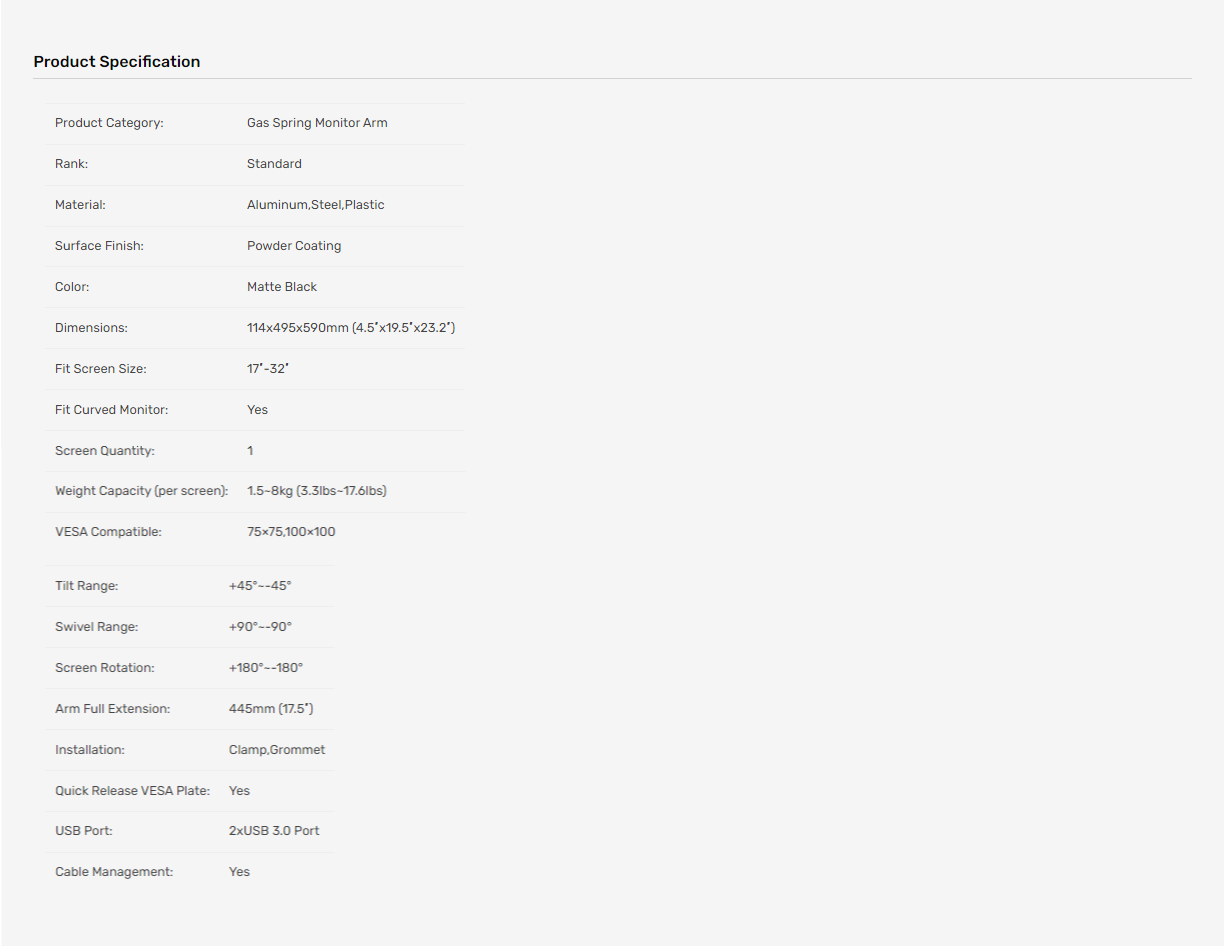This screenshot has width=1224, height=946.
Task: Click the Swivel Range +90°~-90° value
Action: pyautogui.click(x=260, y=627)
